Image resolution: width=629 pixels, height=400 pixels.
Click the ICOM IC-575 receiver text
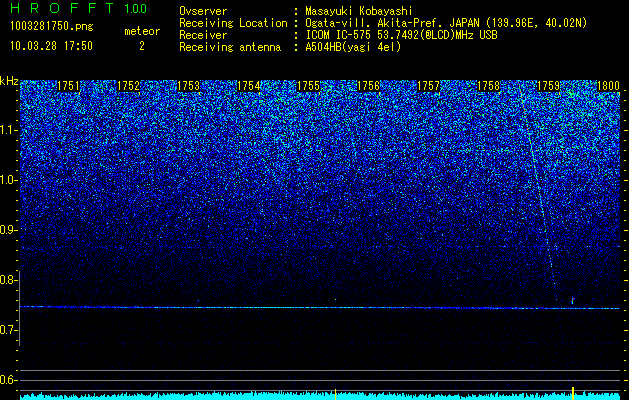401,35
